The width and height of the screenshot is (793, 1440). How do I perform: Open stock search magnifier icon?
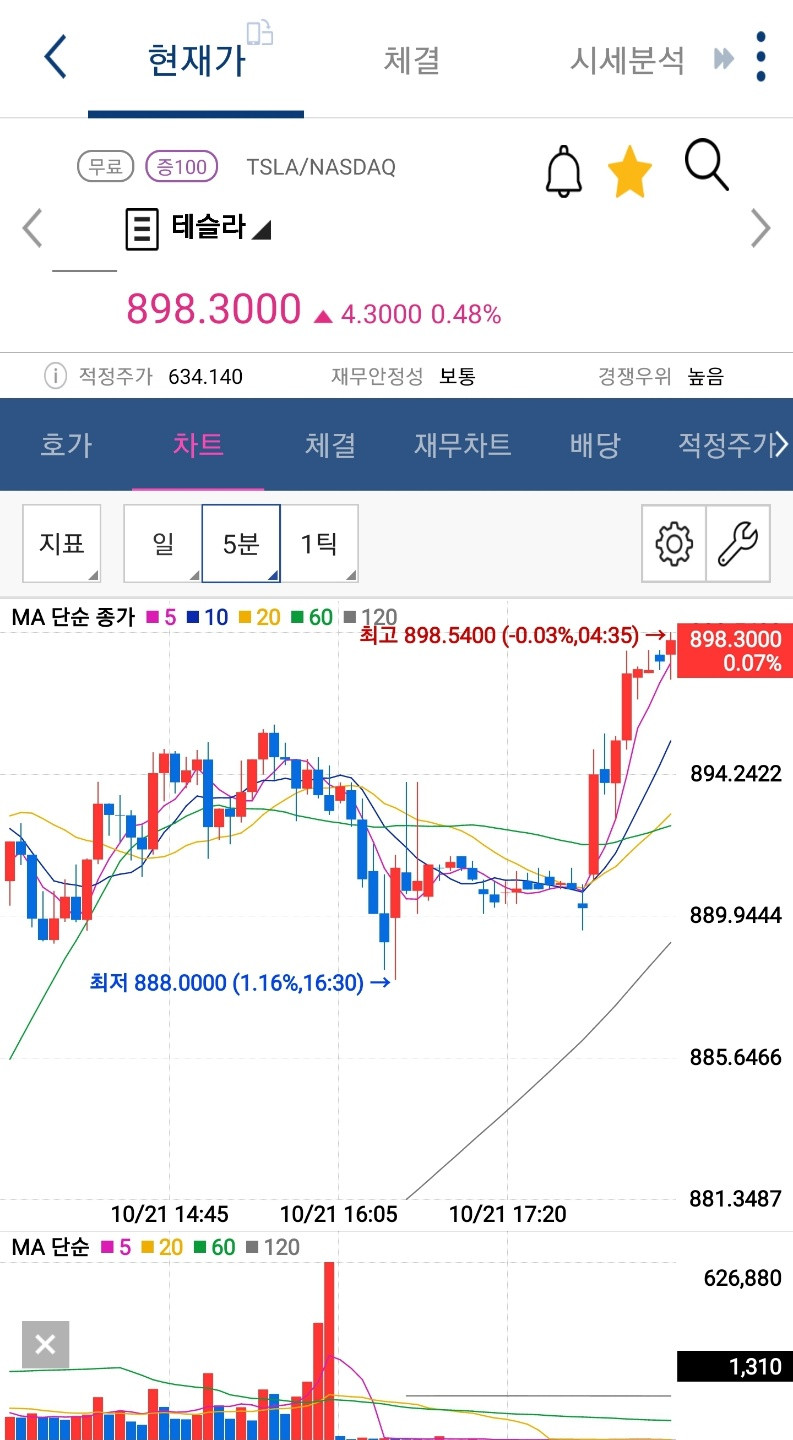tap(707, 165)
